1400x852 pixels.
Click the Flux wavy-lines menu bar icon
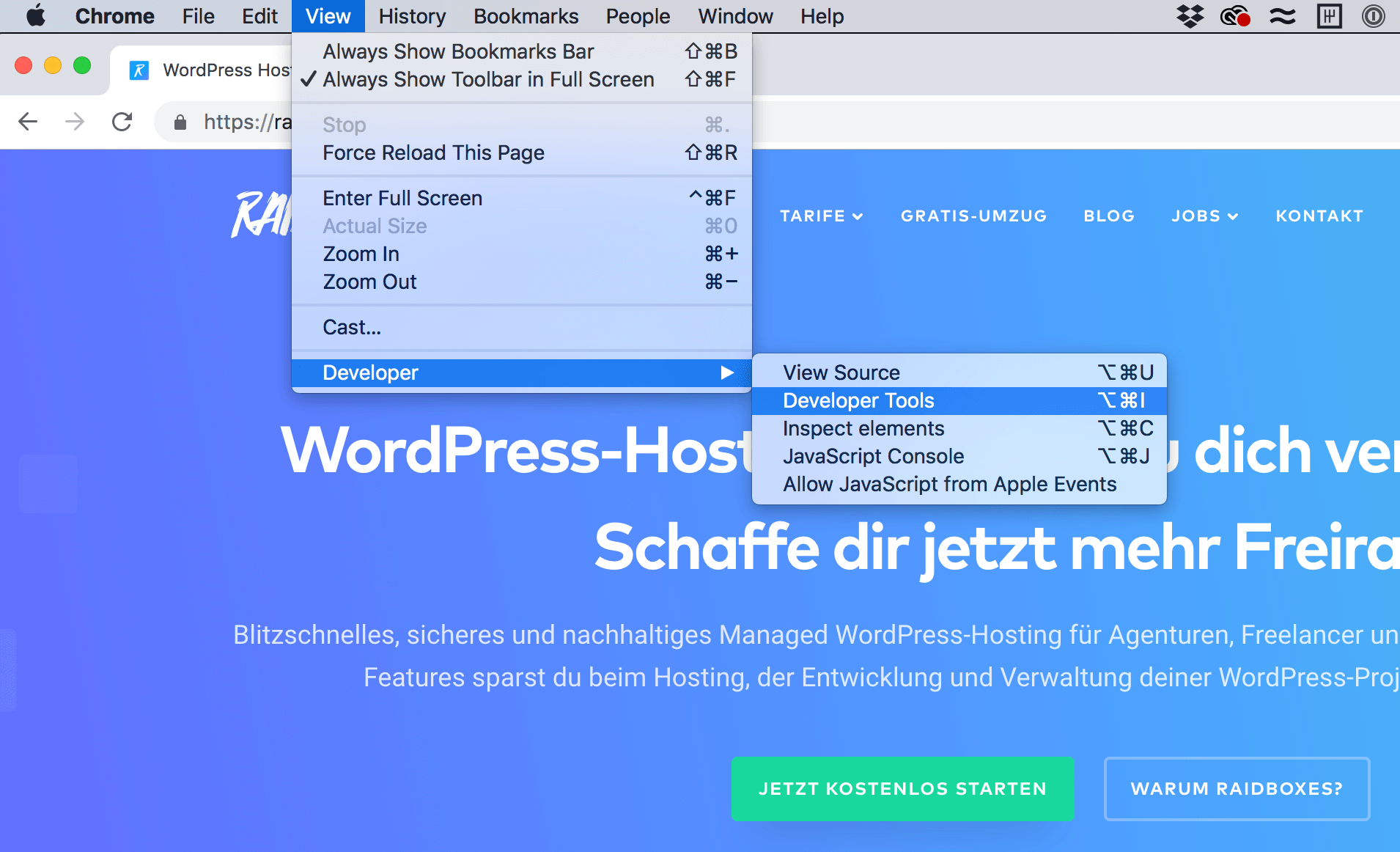coord(1283,15)
